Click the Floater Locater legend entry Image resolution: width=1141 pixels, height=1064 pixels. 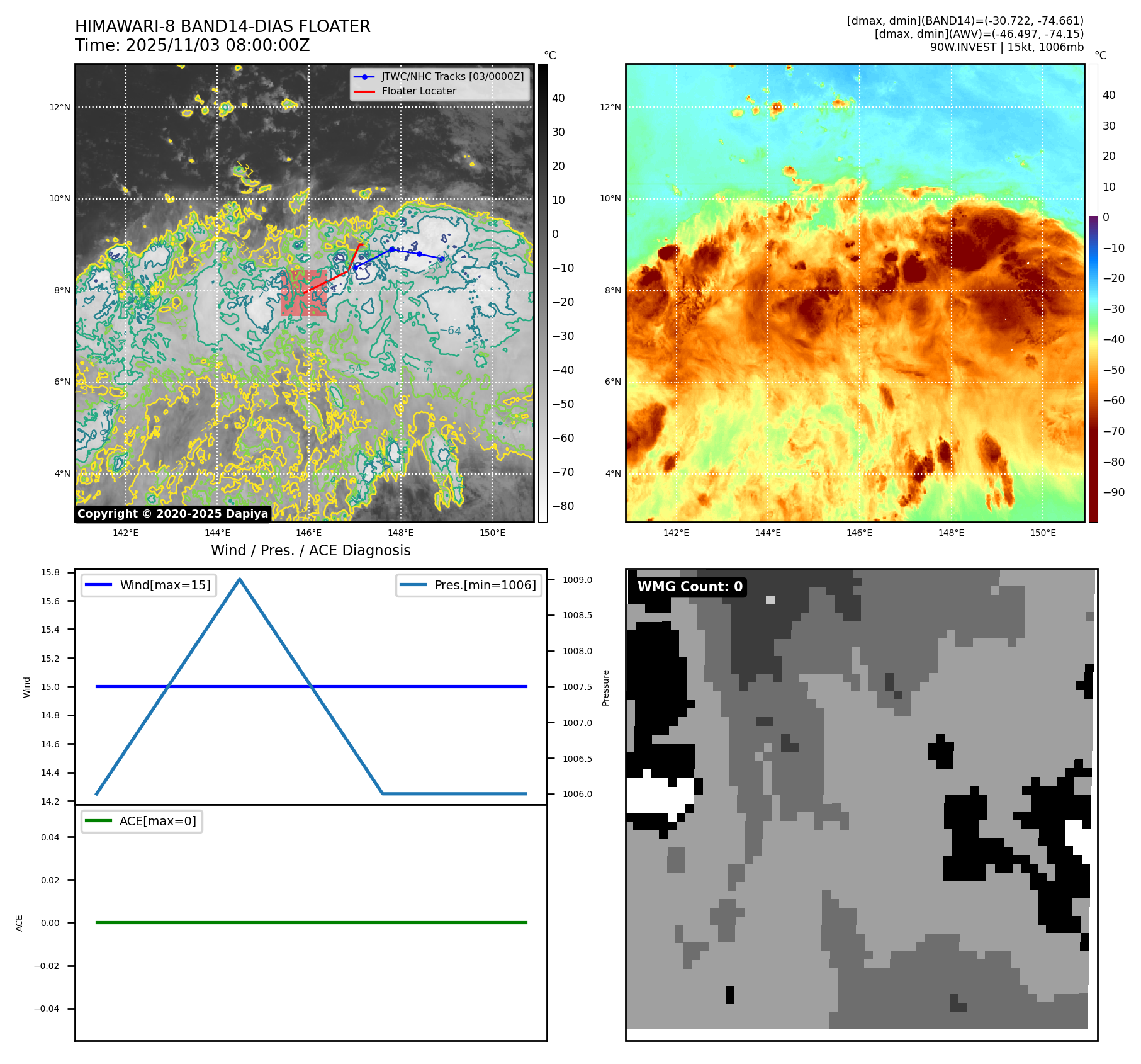click(x=419, y=91)
